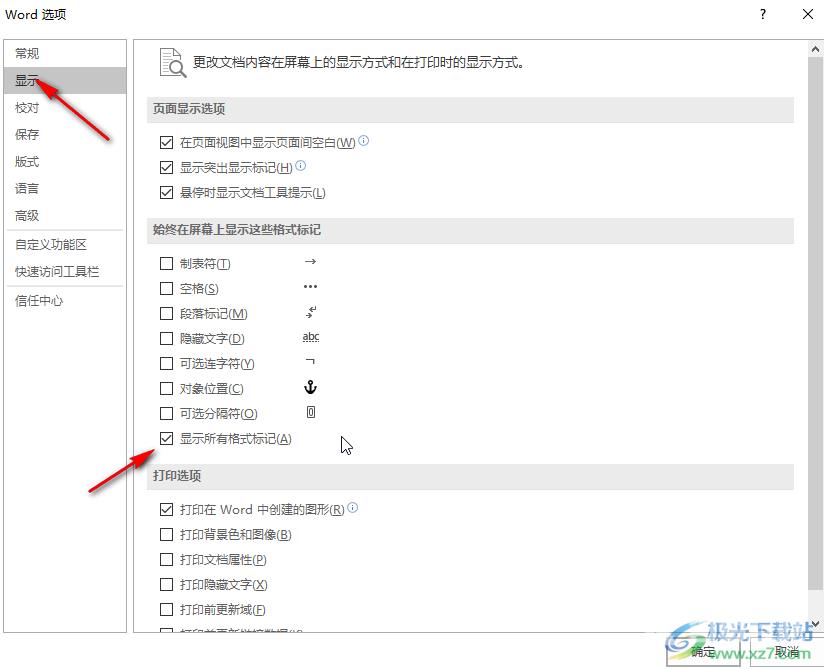Click the 始终在屏幕上显示这些格式标记 heading
Viewport: 824px width, 670px height.
(x=236, y=230)
